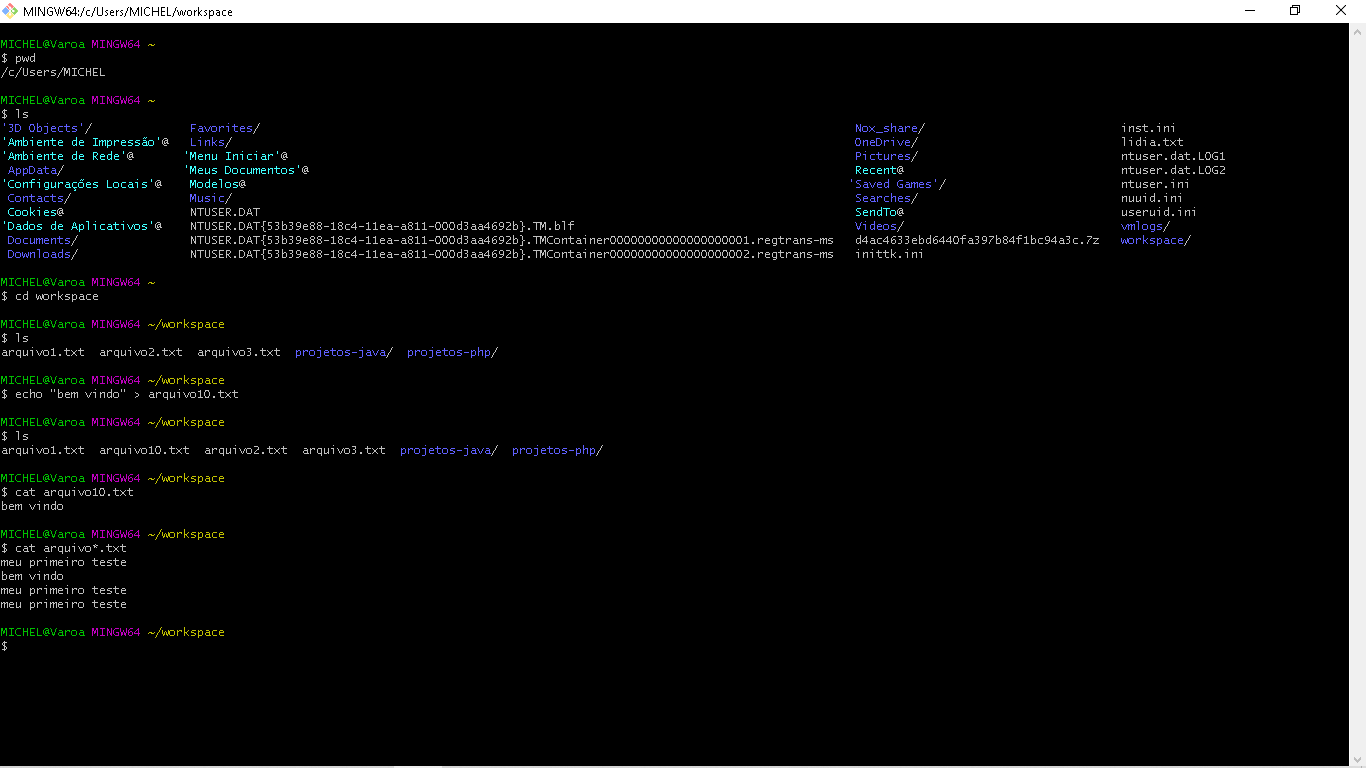Select the Videos/ directory name

879,226
